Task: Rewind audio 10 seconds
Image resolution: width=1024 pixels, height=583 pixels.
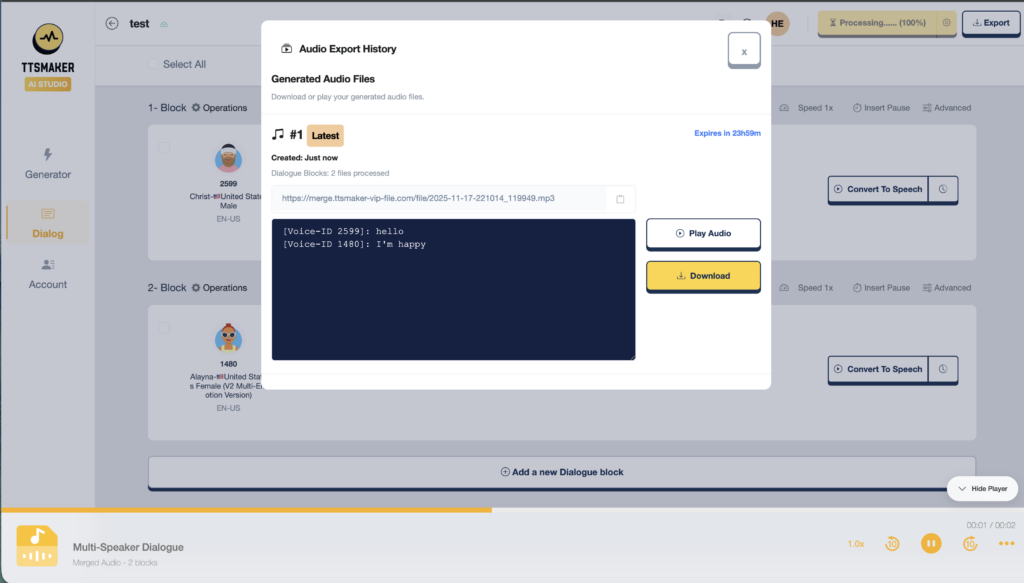Action: tap(892, 544)
